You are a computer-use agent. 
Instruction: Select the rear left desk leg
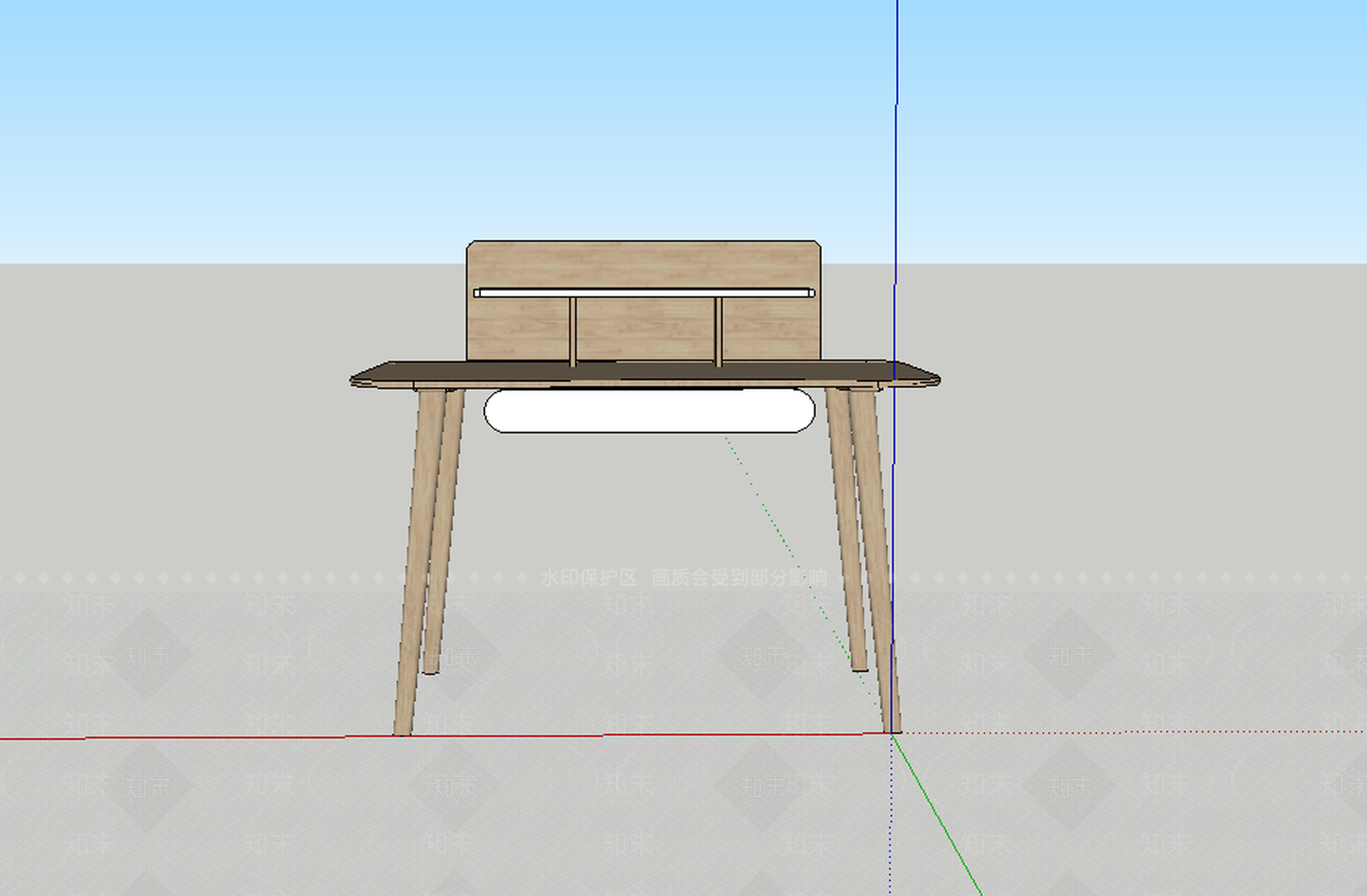coord(444,530)
